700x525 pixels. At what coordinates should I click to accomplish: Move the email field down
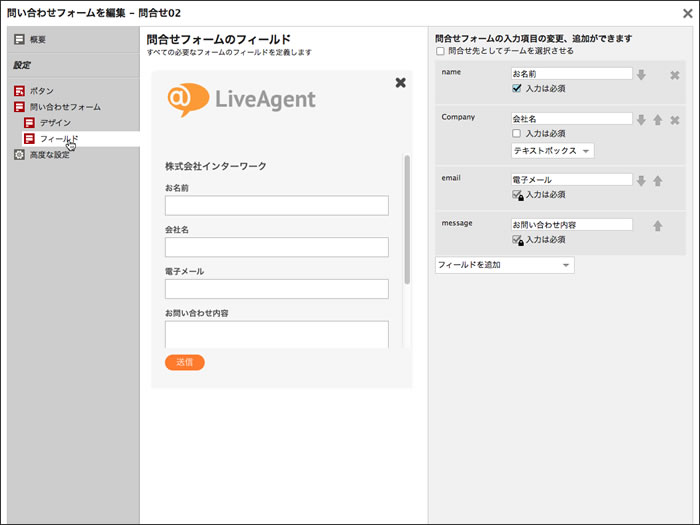pos(641,181)
